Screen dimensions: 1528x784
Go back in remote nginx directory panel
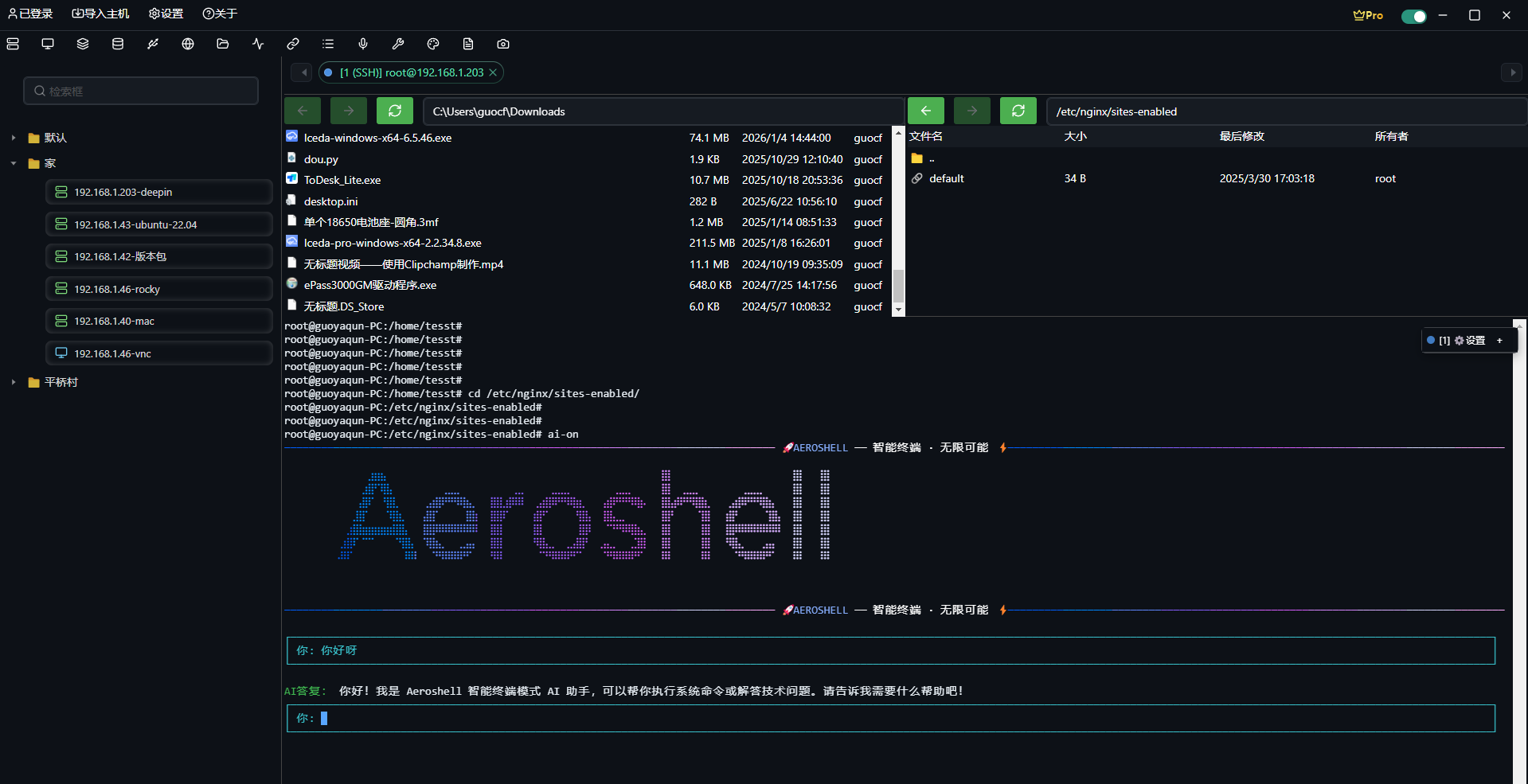coord(926,111)
